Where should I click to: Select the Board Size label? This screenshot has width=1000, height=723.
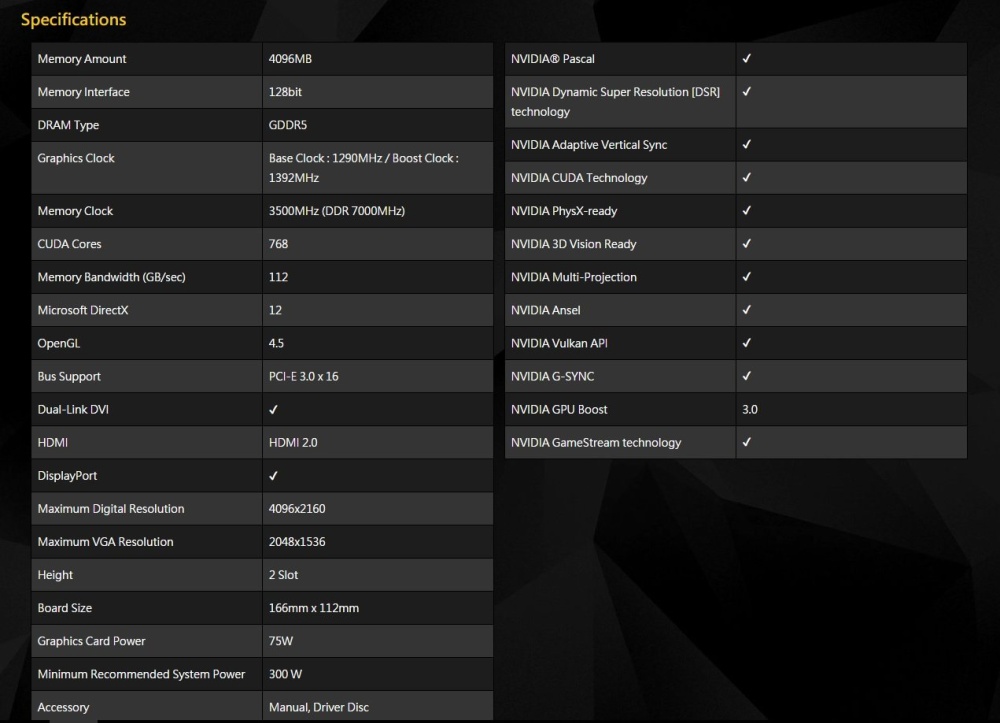[x=64, y=608]
